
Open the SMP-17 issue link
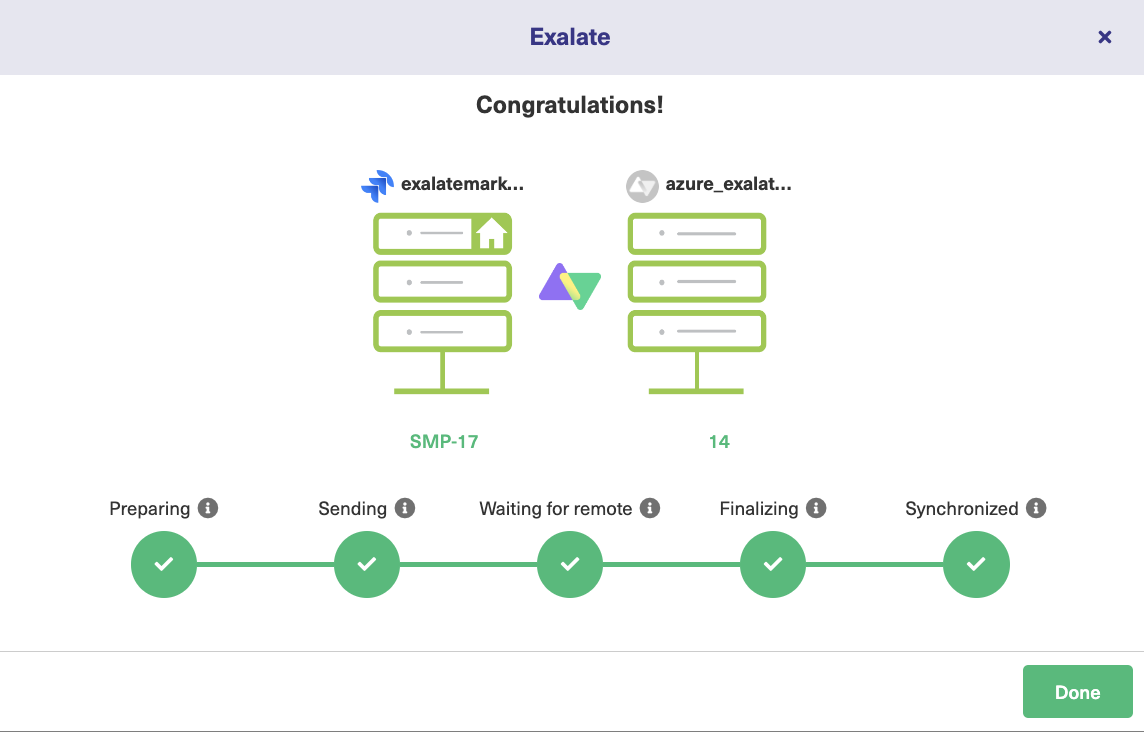click(x=443, y=441)
